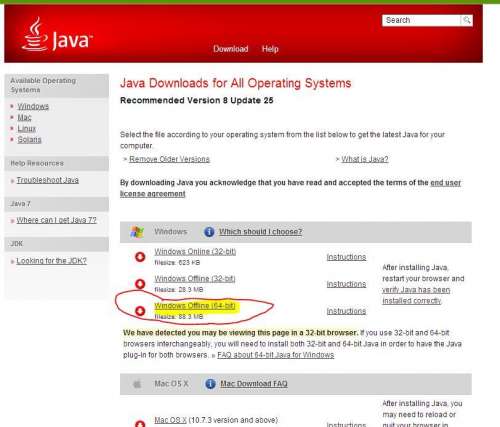Open the Mac Download FAQ link
This screenshot has height=427, width=500.
[x=254, y=384]
